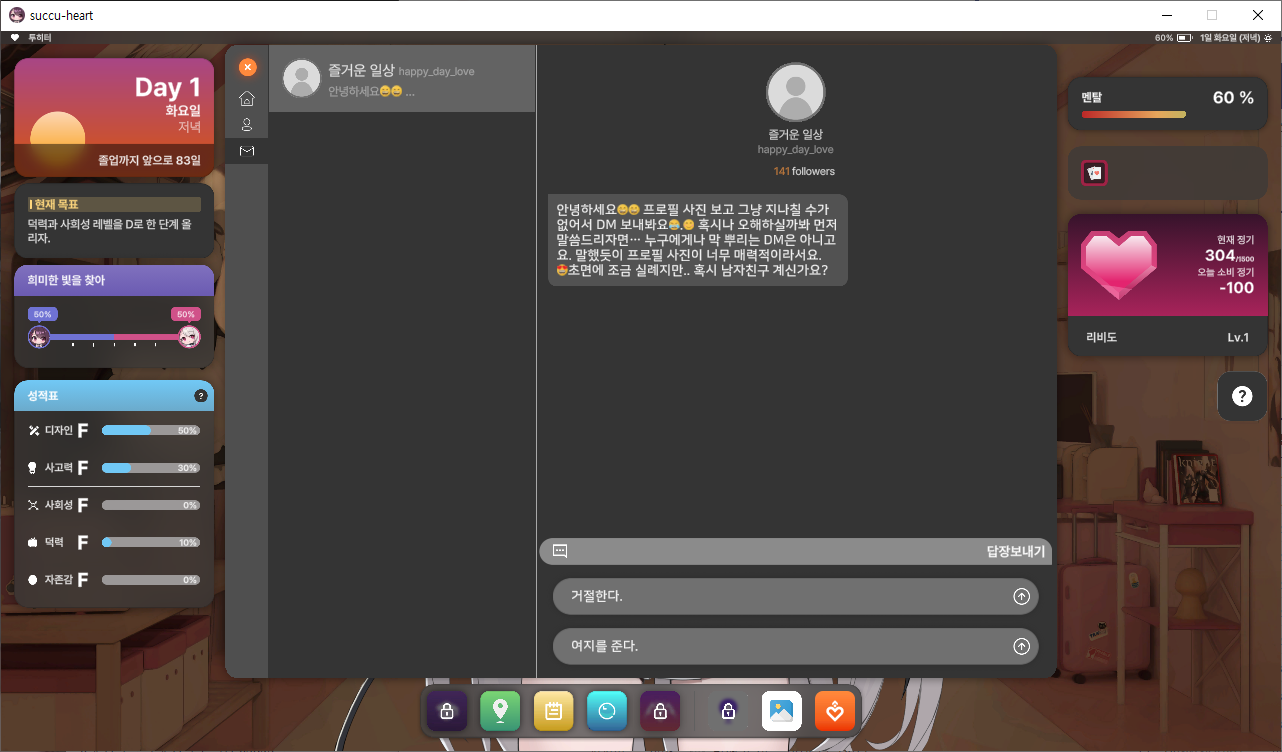Close the messenger panel with orange X
Screen dimensions: 1282x752
(x=248, y=67)
